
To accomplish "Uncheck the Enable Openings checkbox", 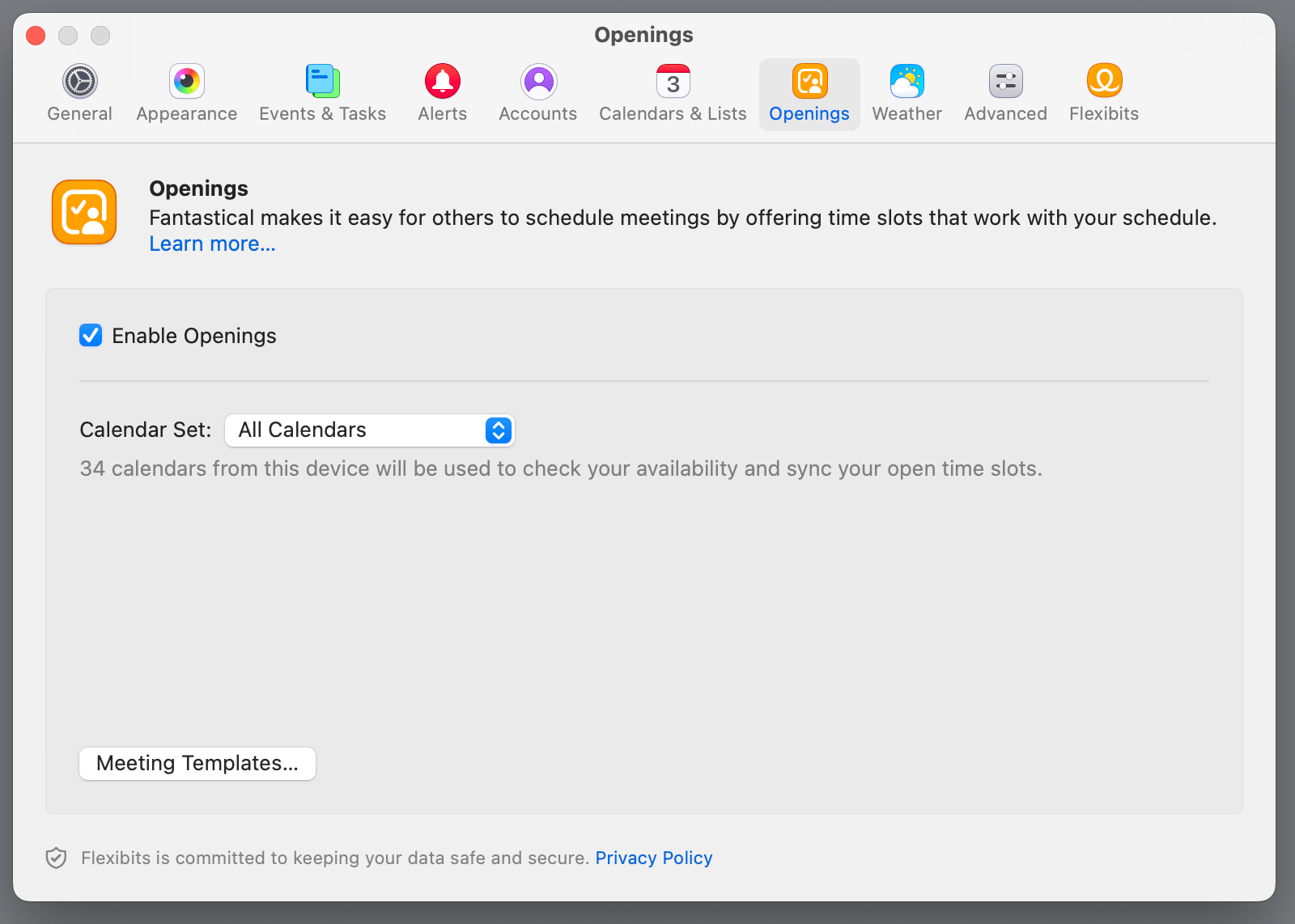I will tap(91, 335).
